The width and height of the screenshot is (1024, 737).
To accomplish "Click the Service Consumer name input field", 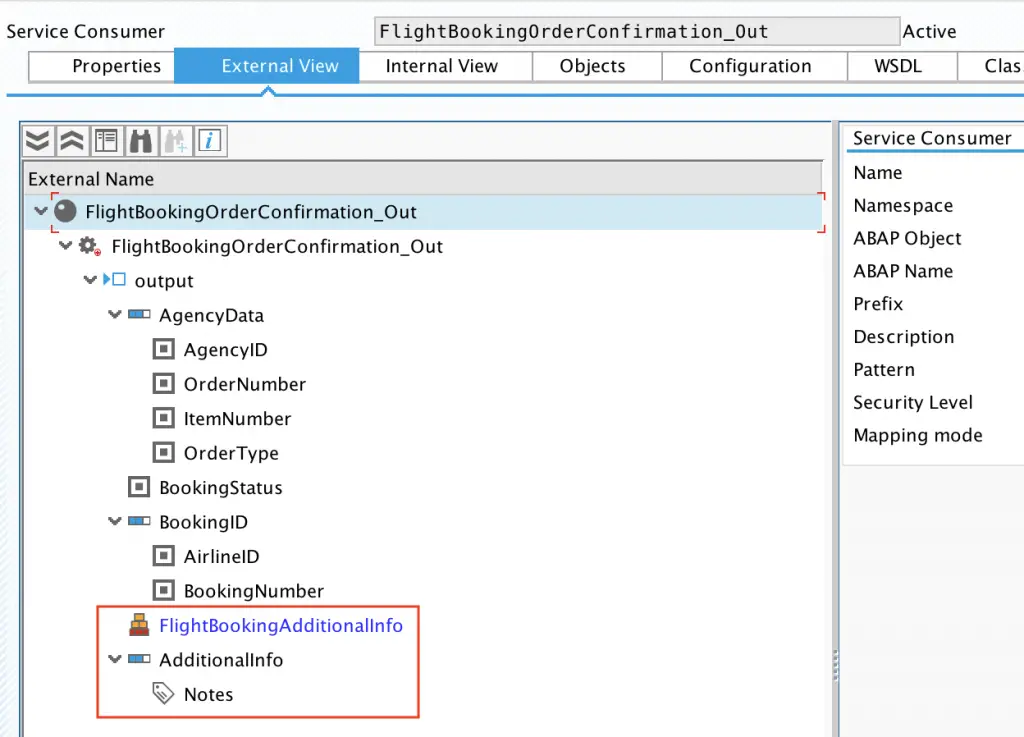I will point(637,31).
